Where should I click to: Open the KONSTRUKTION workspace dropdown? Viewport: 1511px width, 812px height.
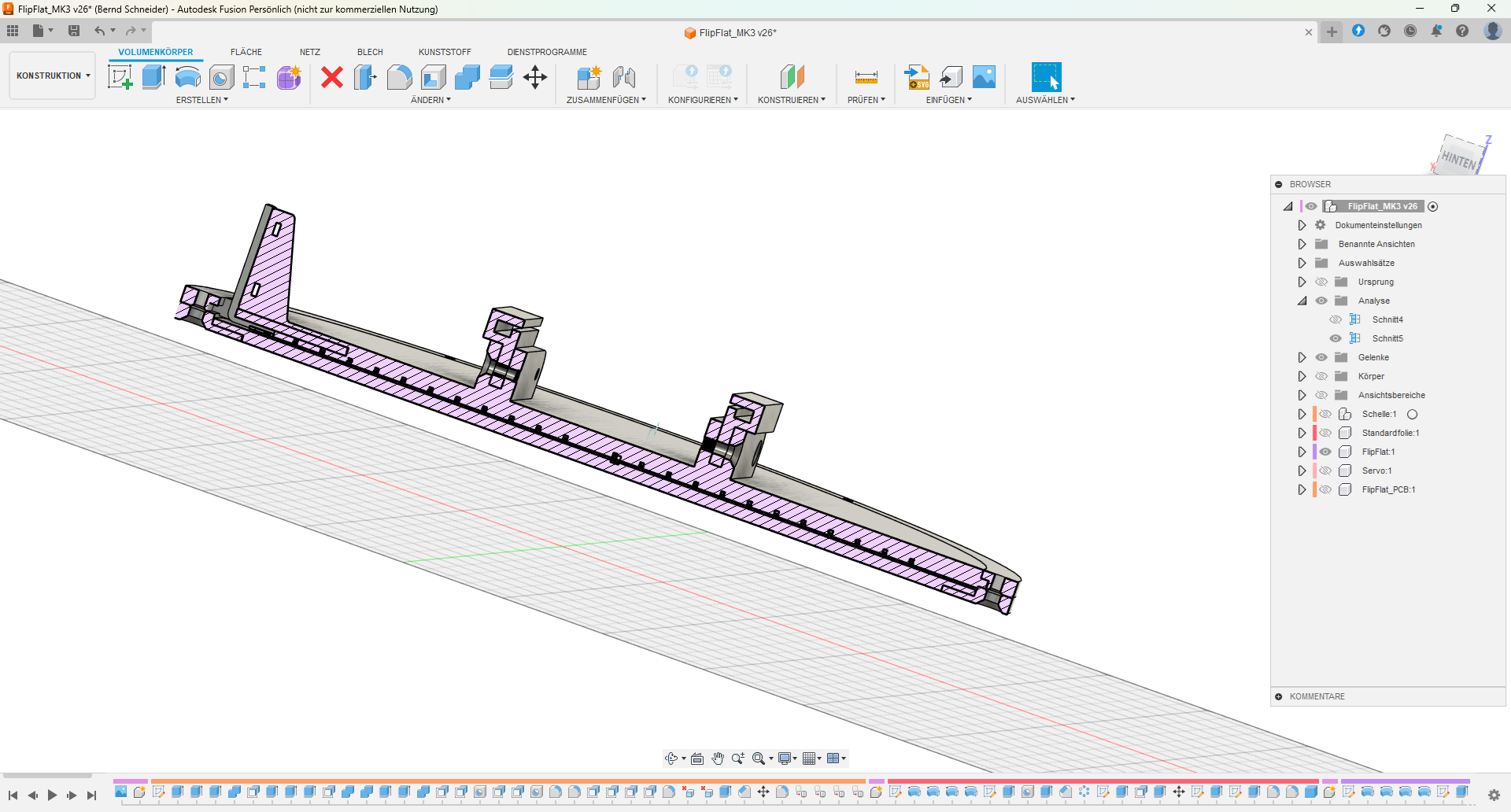click(x=53, y=76)
